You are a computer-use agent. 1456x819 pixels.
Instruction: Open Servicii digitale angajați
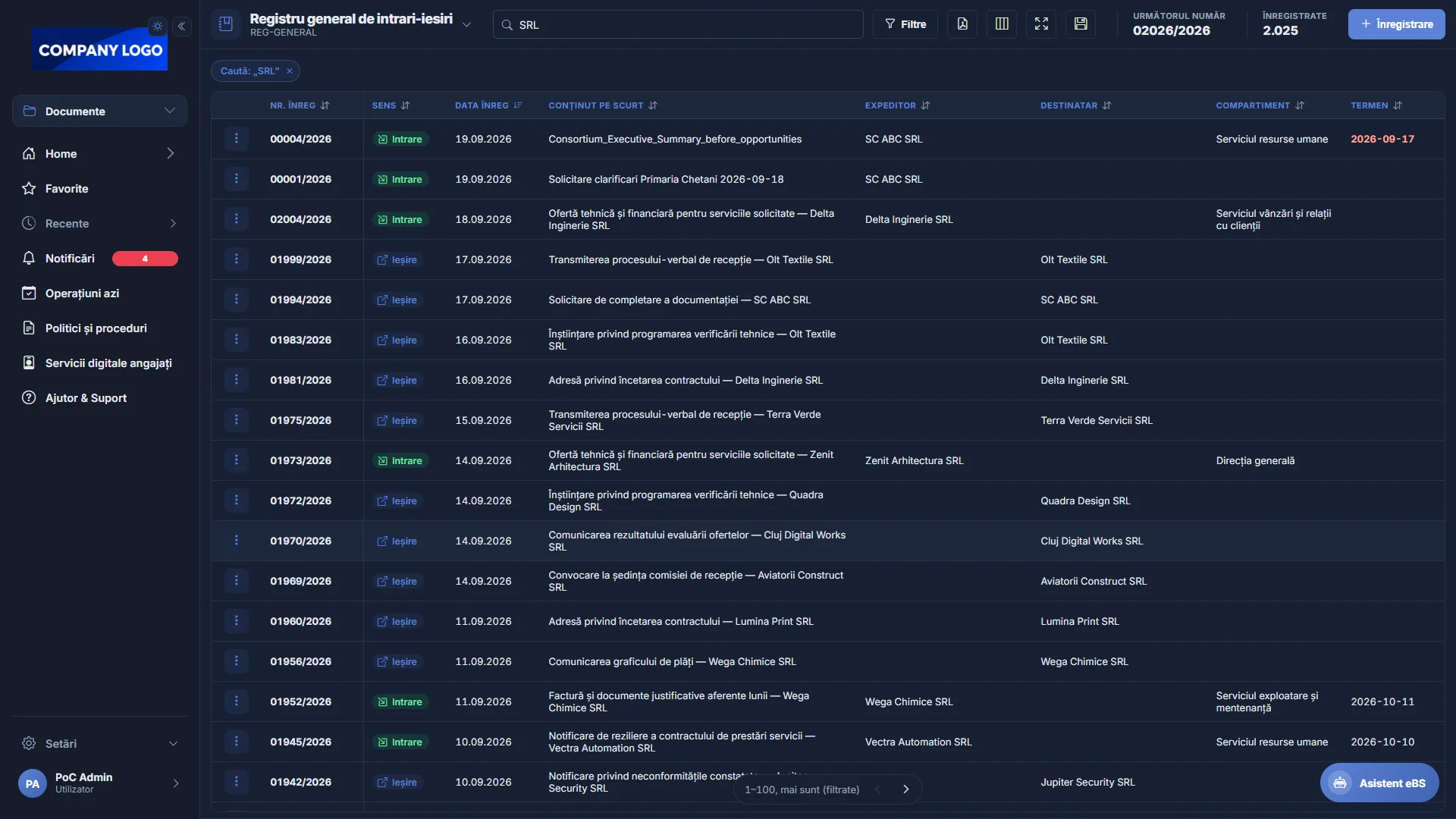pyautogui.click(x=99, y=363)
